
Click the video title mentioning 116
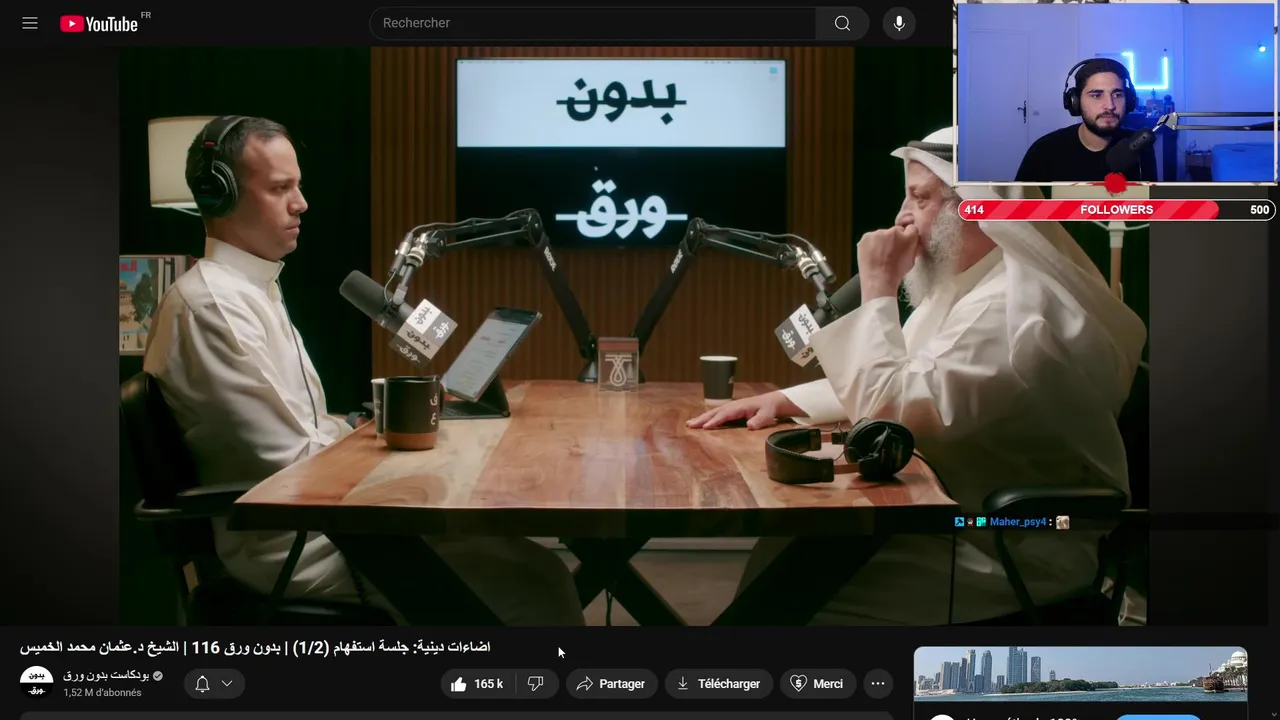coord(255,647)
